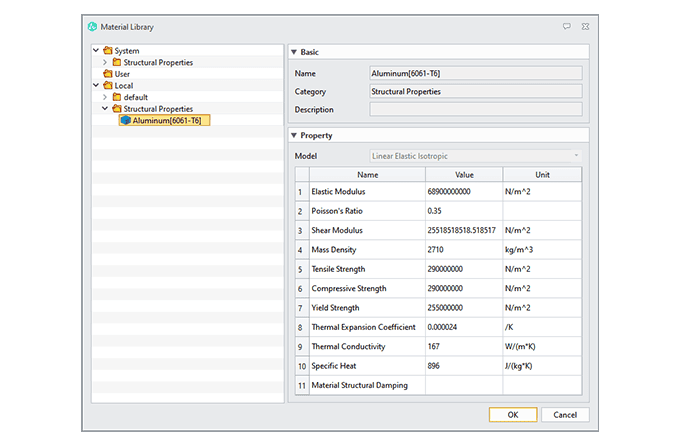This screenshot has height=446, width=680.
Task: Open the Model dropdown Linear Elastic Isotropic
Action: 475,156
